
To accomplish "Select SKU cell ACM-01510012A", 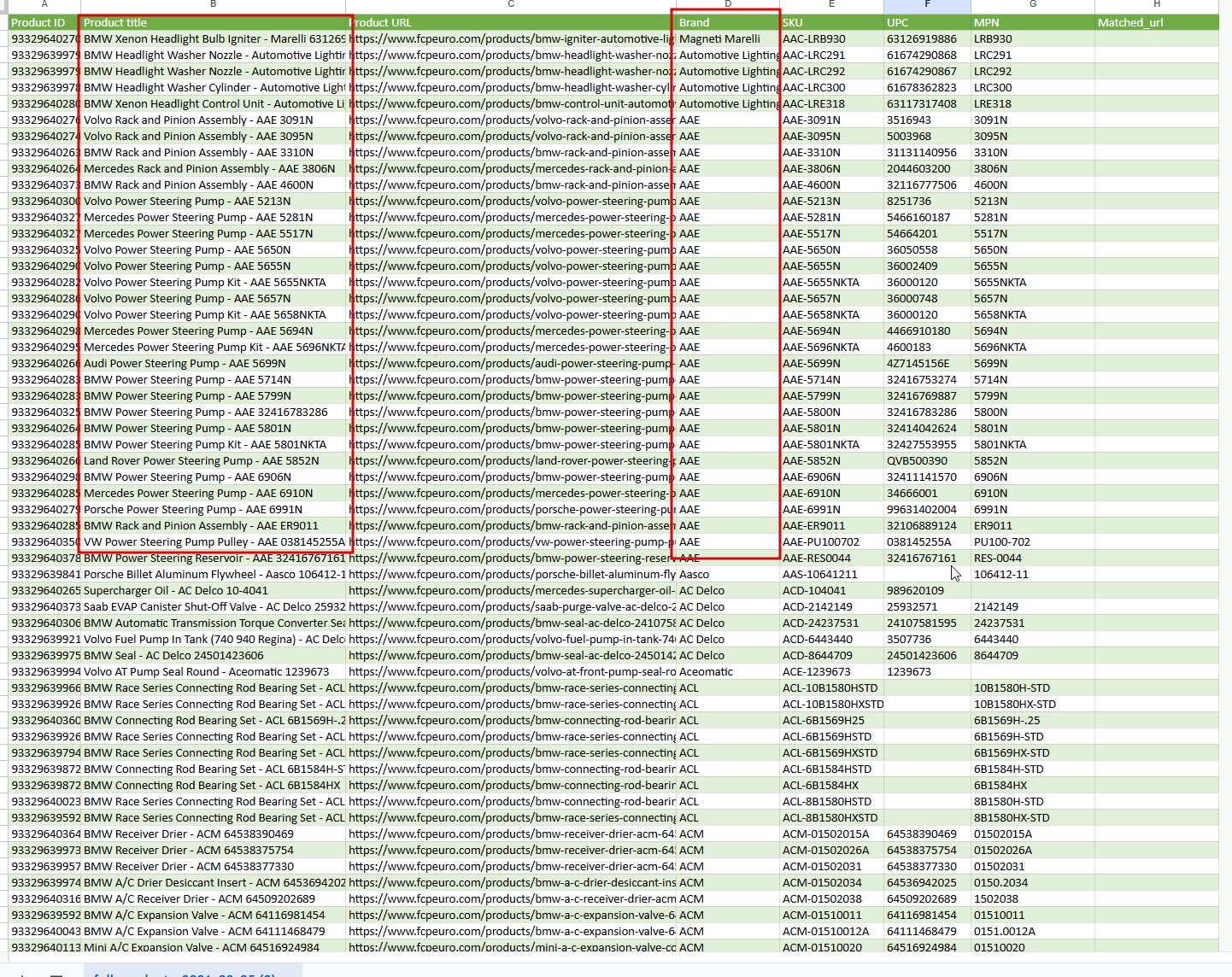I will 832,931.
